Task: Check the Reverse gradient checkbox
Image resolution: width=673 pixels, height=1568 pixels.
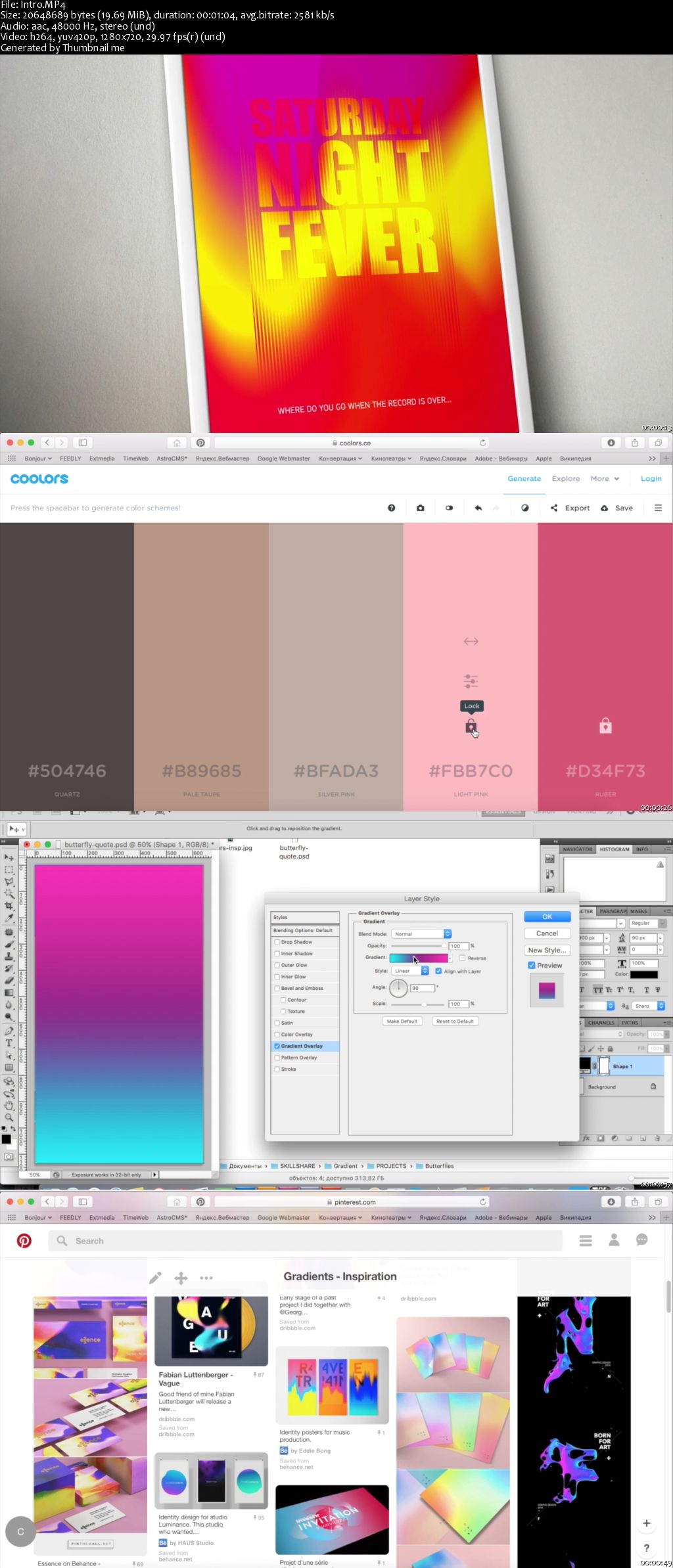Action: [462, 958]
